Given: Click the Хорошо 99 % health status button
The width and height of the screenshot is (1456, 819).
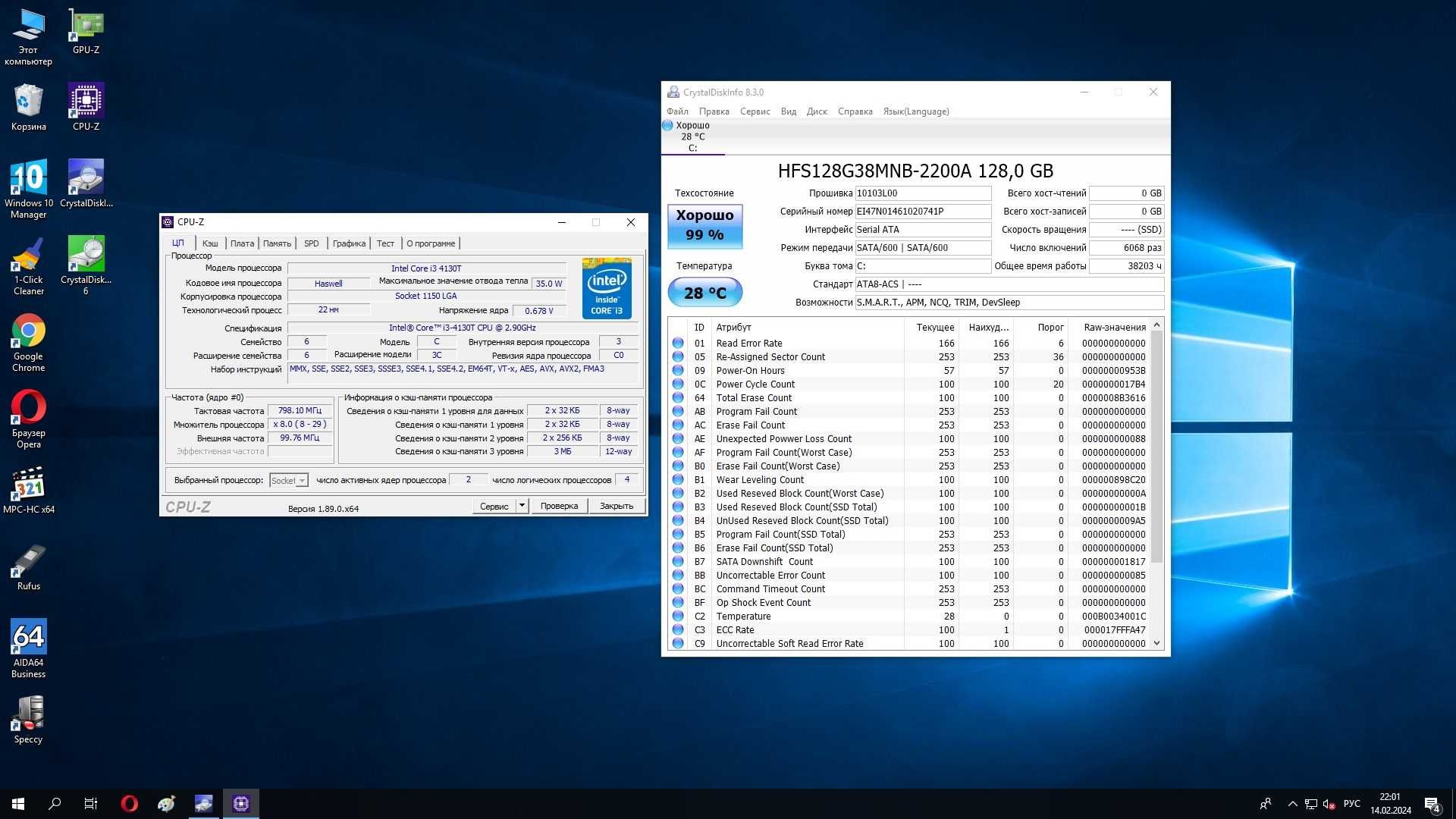Looking at the screenshot, I should (x=704, y=225).
